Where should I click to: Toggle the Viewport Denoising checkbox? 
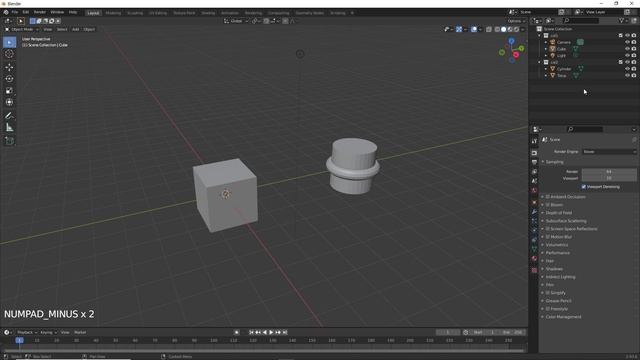point(584,187)
